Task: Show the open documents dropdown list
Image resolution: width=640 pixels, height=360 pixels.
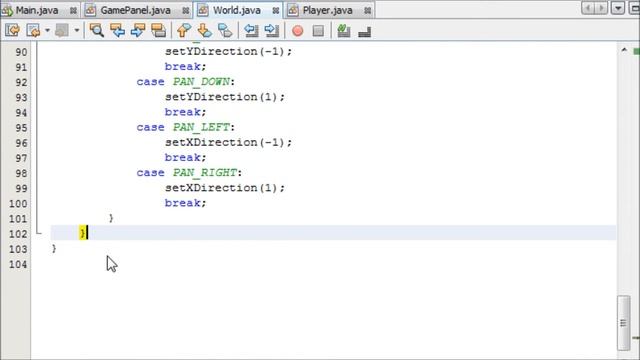Action: click(x=618, y=8)
